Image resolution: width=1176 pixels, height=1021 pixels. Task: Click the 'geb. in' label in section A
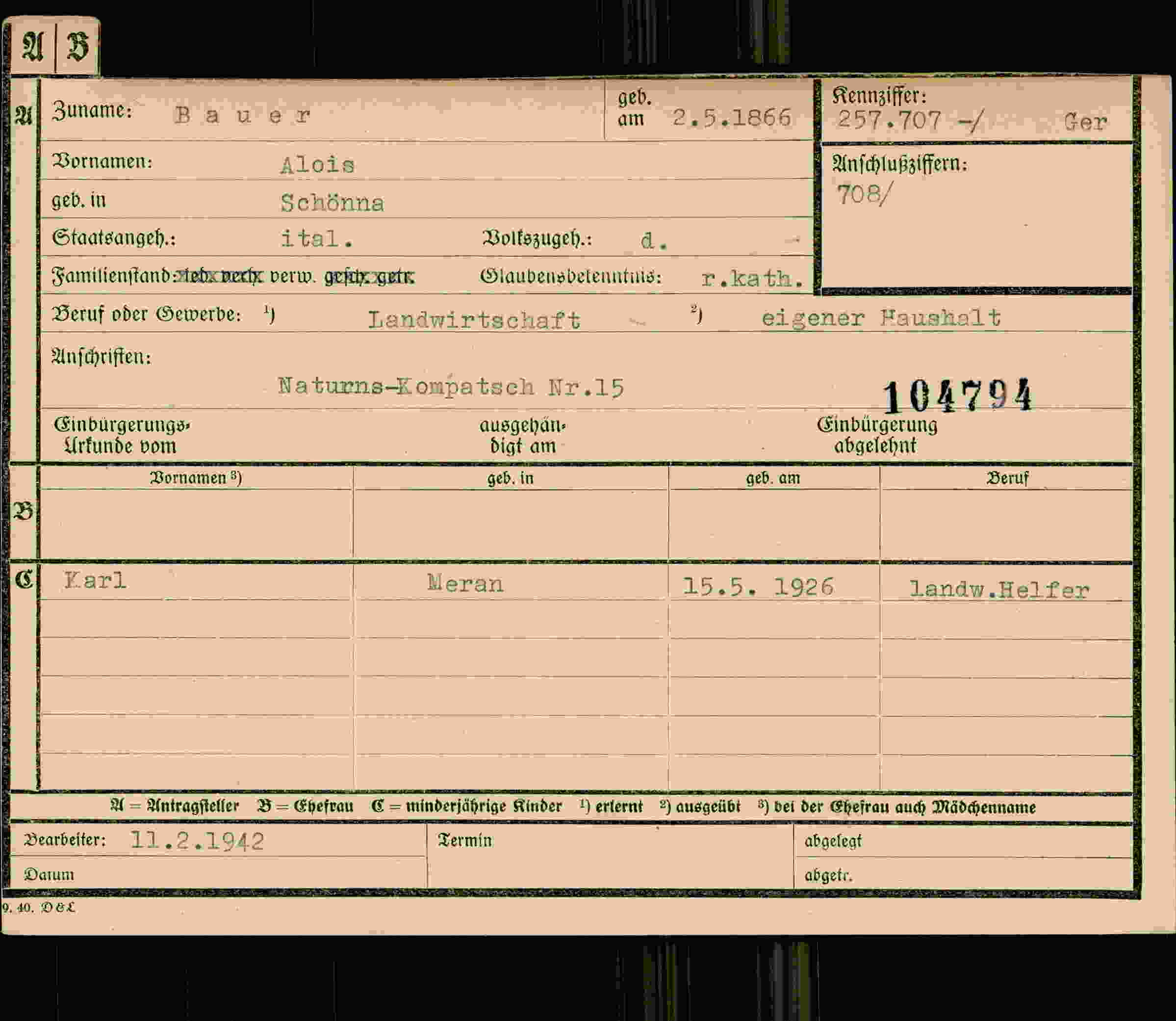[78, 201]
